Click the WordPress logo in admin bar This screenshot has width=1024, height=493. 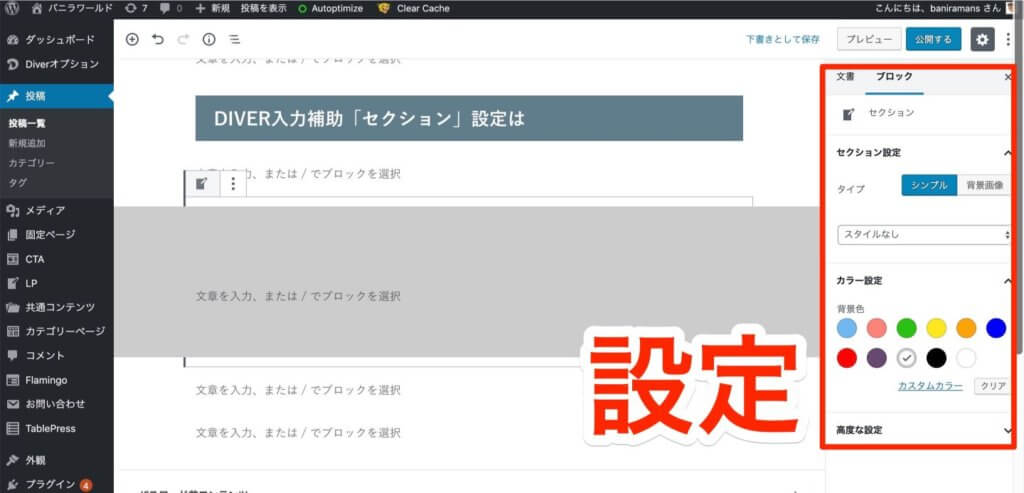[x=13, y=9]
